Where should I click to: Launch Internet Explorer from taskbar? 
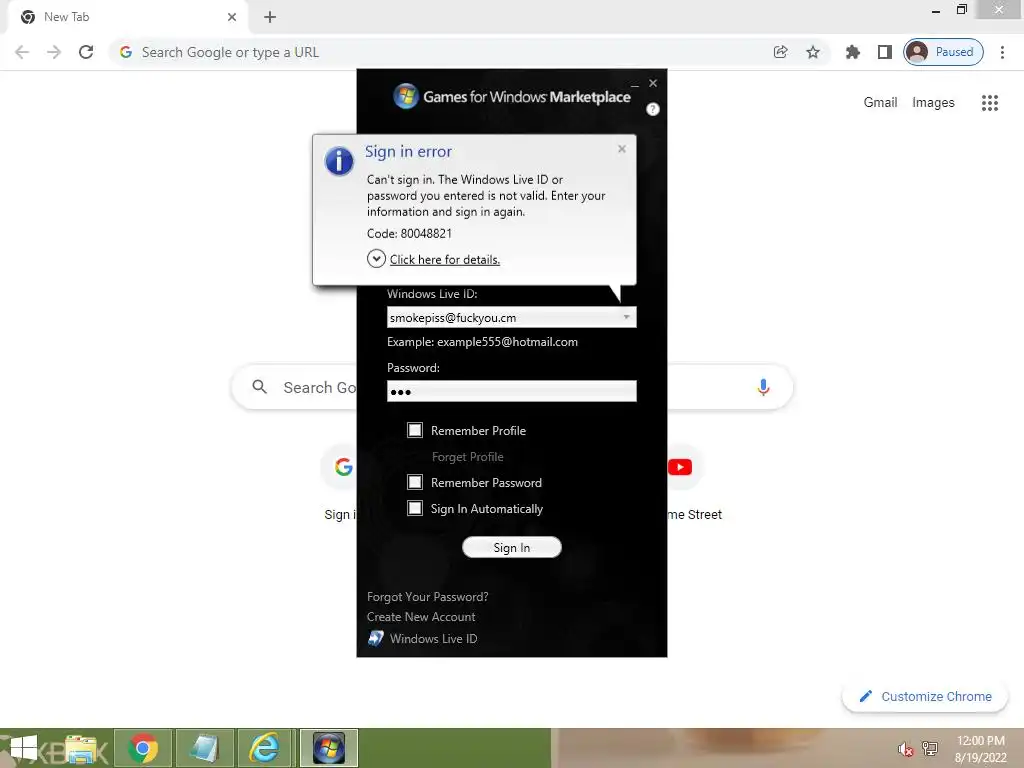pyautogui.click(x=264, y=748)
